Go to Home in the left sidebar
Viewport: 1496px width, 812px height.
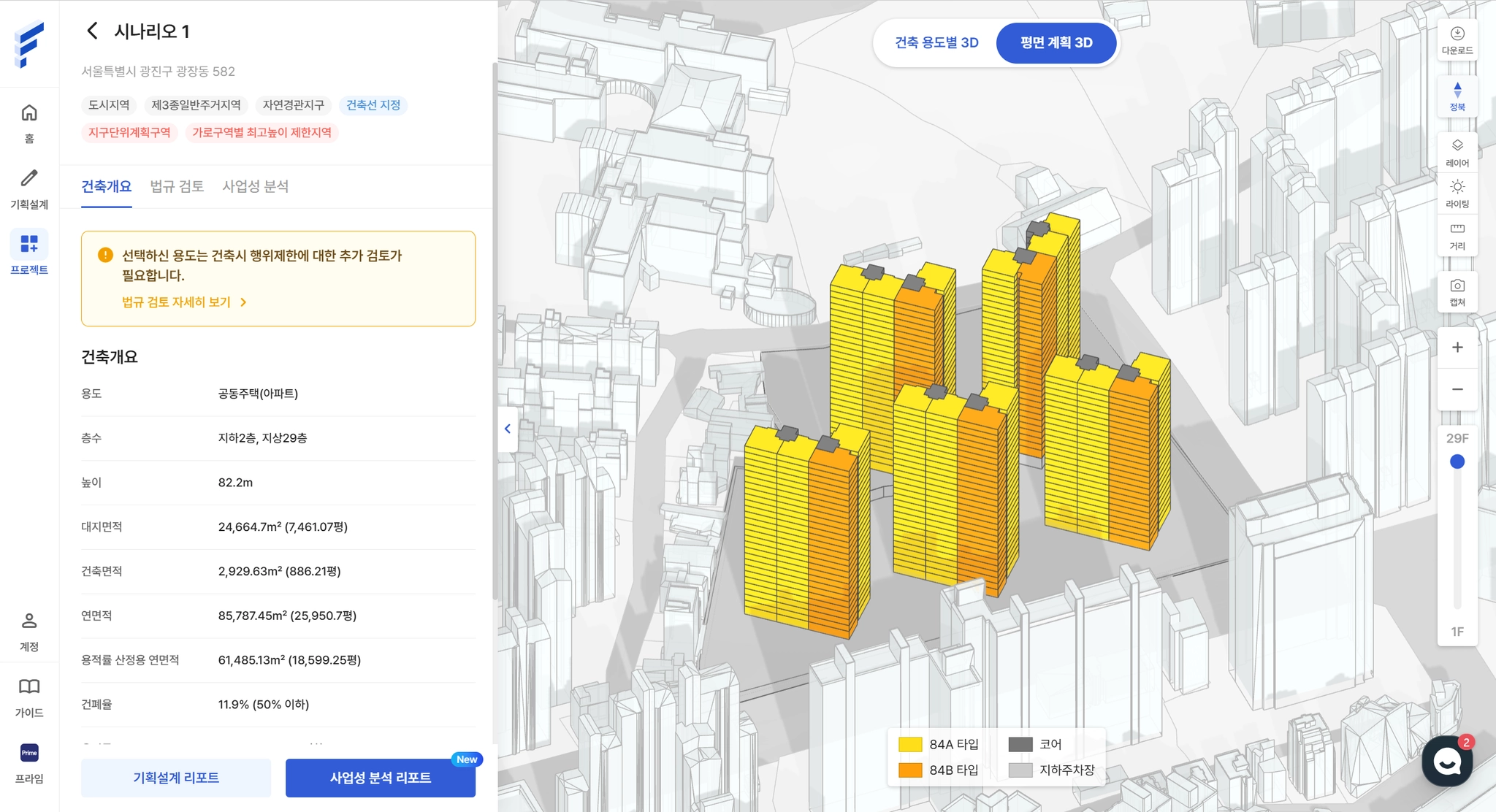click(x=29, y=123)
